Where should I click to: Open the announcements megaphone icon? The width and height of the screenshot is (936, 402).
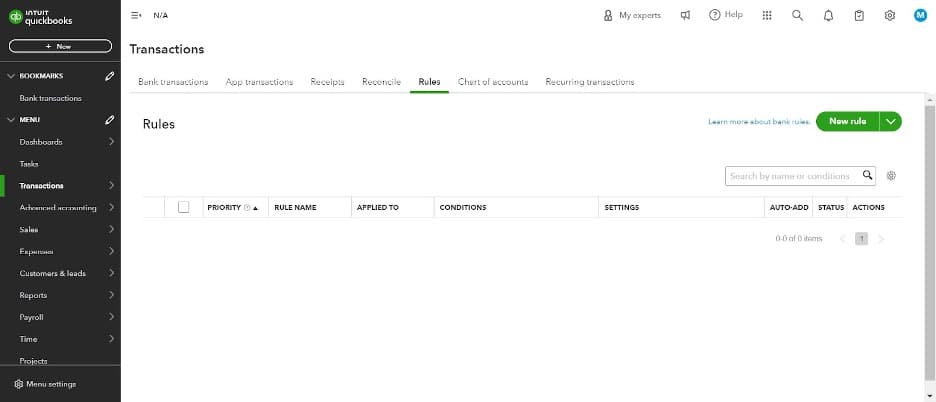coord(685,16)
